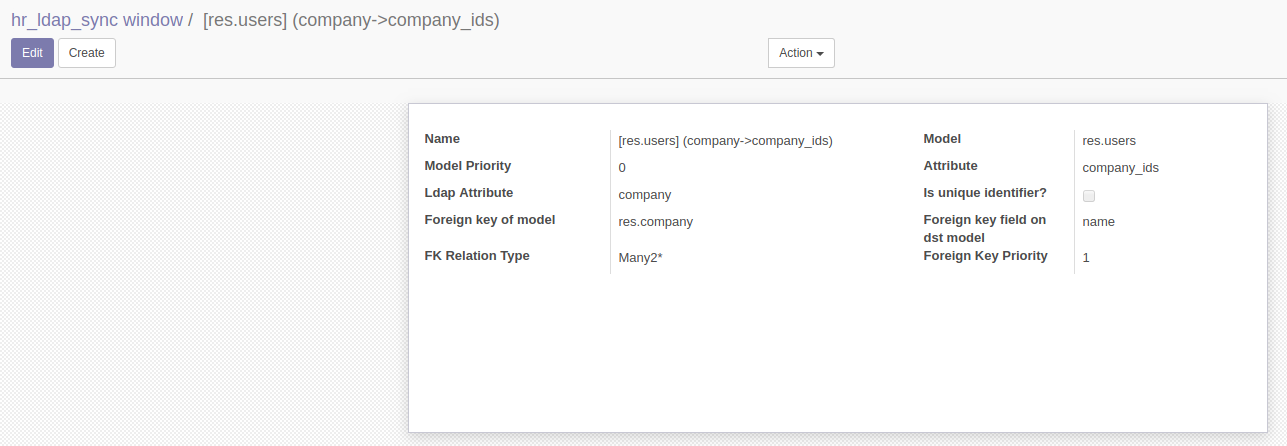Click the company_ids Attribute value
Viewport: 1287px width, 446px height.
(x=1120, y=168)
